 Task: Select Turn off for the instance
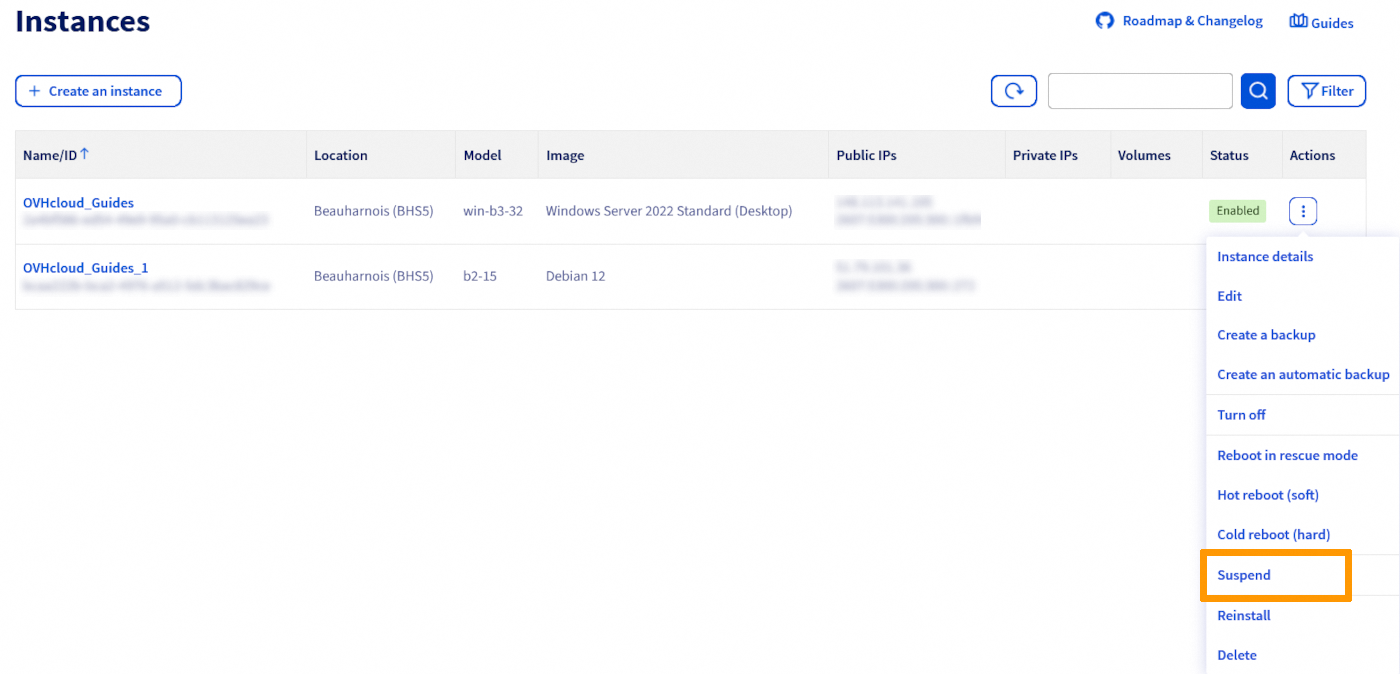coord(1241,414)
